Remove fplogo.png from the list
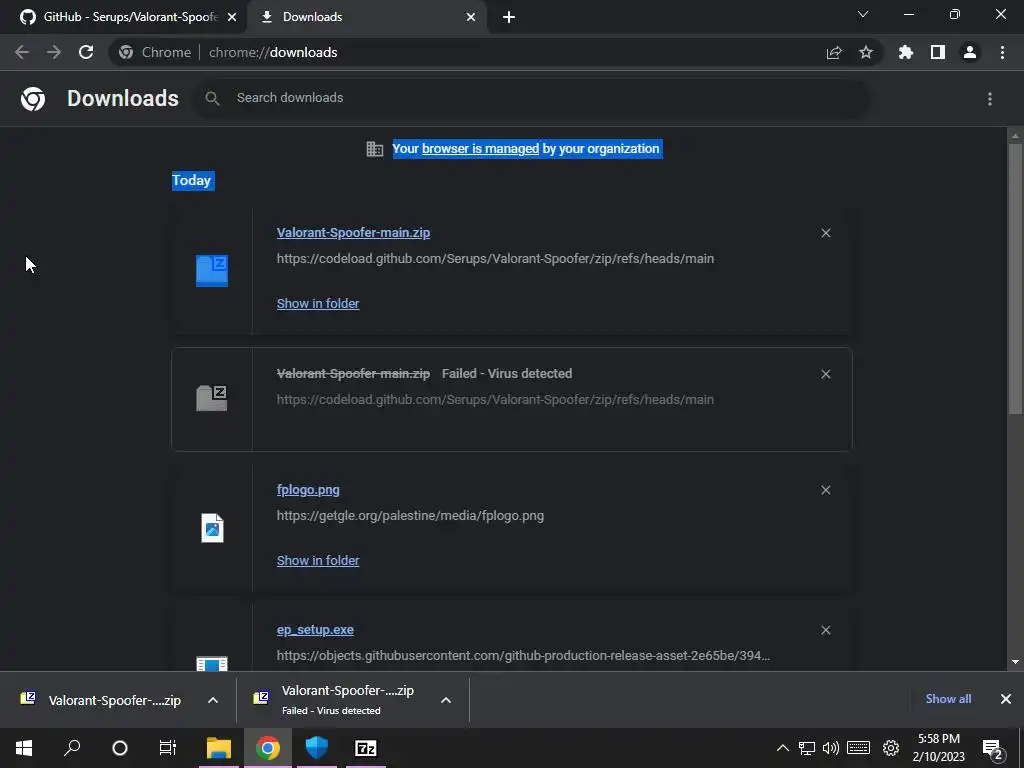The height and width of the screenshot is (768, 1024). click(x=826, y=490)
